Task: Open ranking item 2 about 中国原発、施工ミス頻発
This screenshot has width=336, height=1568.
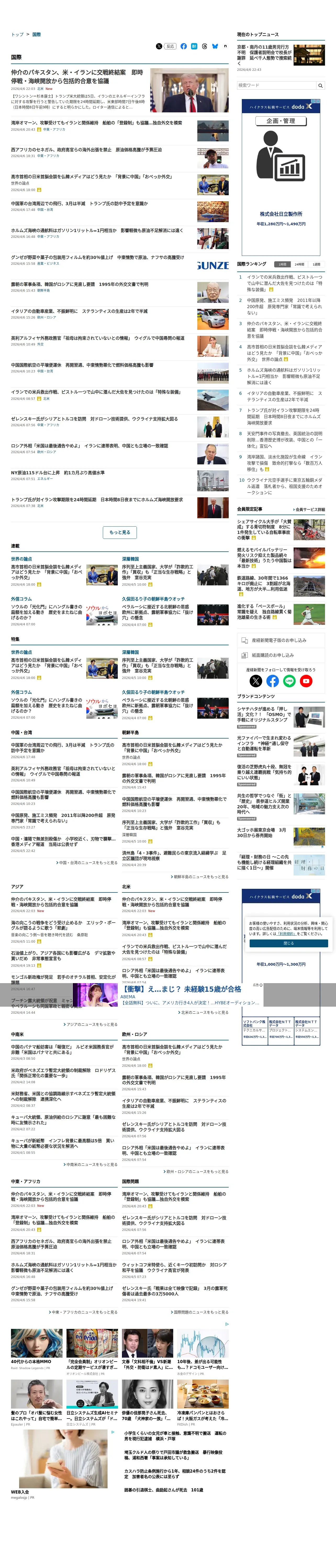Action: click(x=285, y=306)
